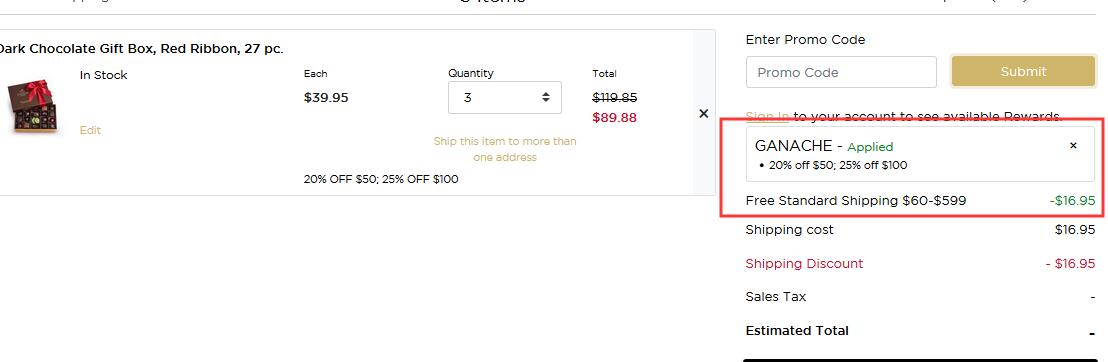
Task: Click the In Stock status text
Action: coord(103,75)
